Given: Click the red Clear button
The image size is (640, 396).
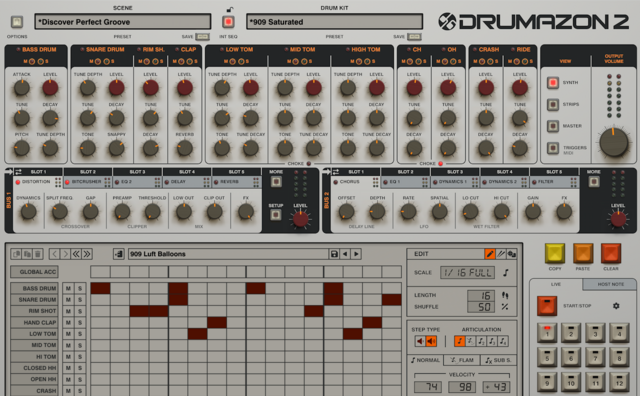Looking at the screenshot, I should tap(611, 254).
